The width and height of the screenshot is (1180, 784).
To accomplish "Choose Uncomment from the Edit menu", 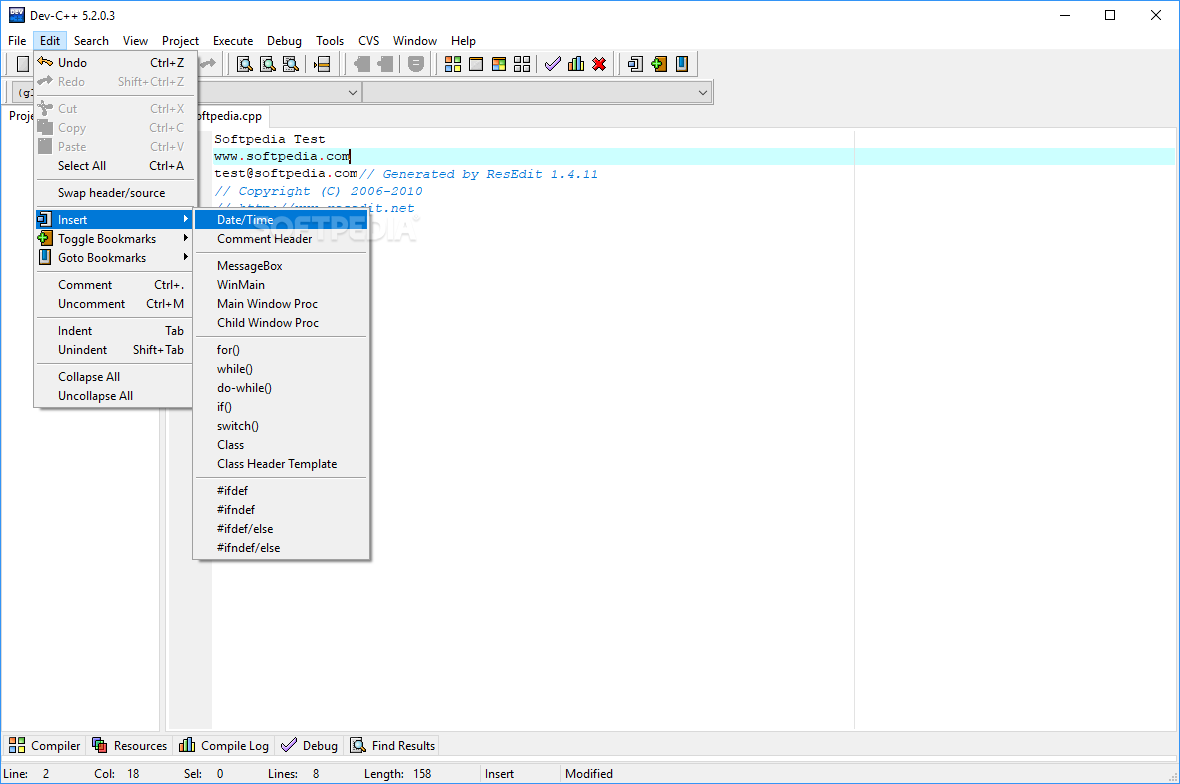I will [x=114, y=304].
